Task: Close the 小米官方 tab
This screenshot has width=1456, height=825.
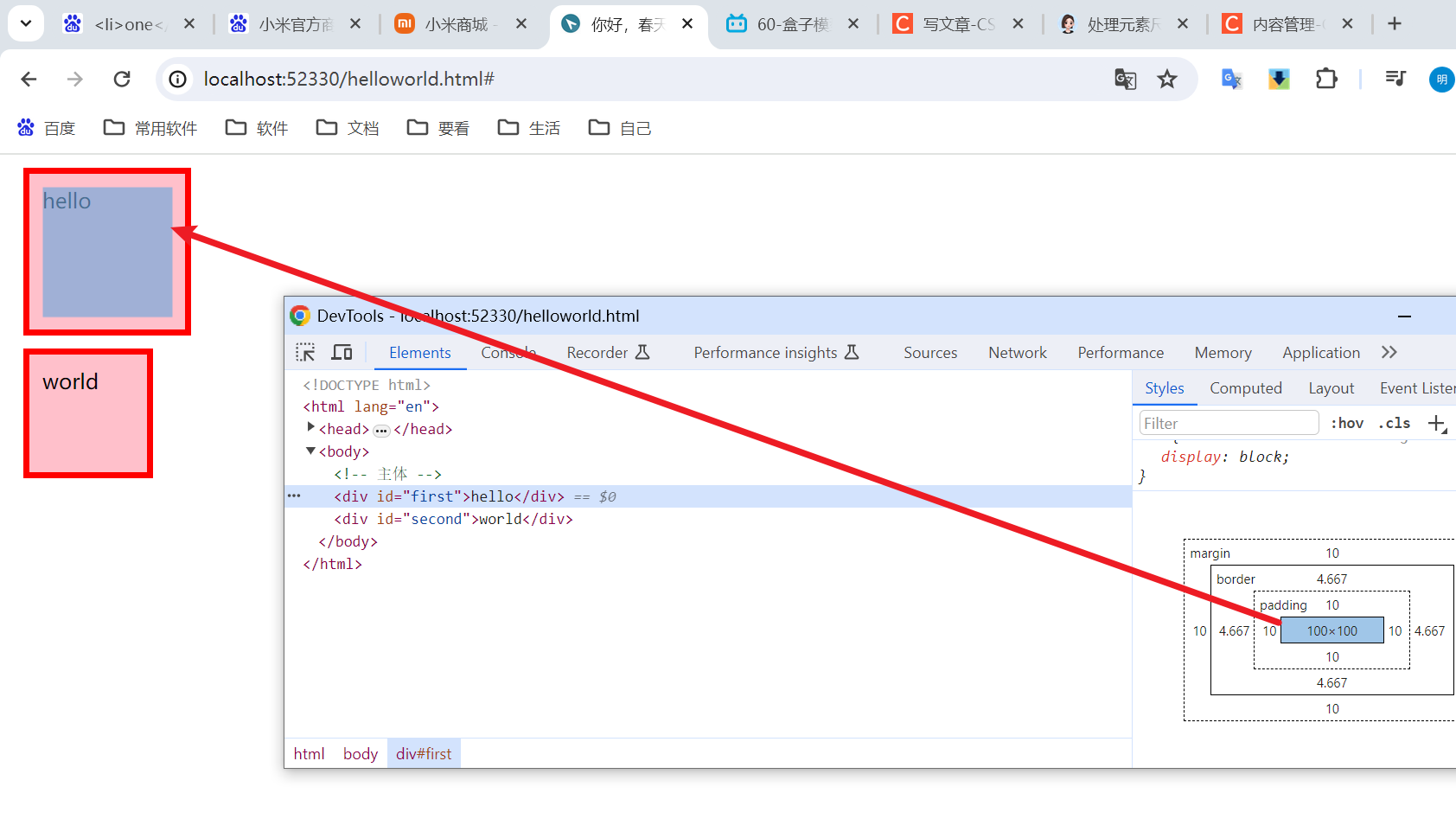Action: point(355,24)
